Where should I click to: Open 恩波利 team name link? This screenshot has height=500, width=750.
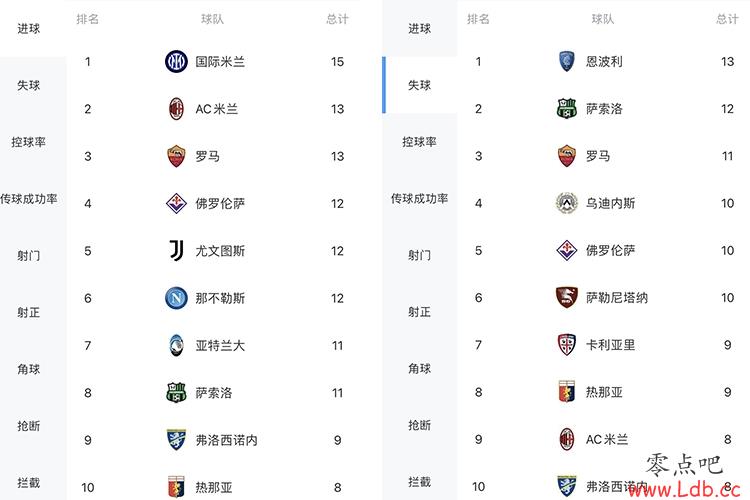tap(604, 61)
